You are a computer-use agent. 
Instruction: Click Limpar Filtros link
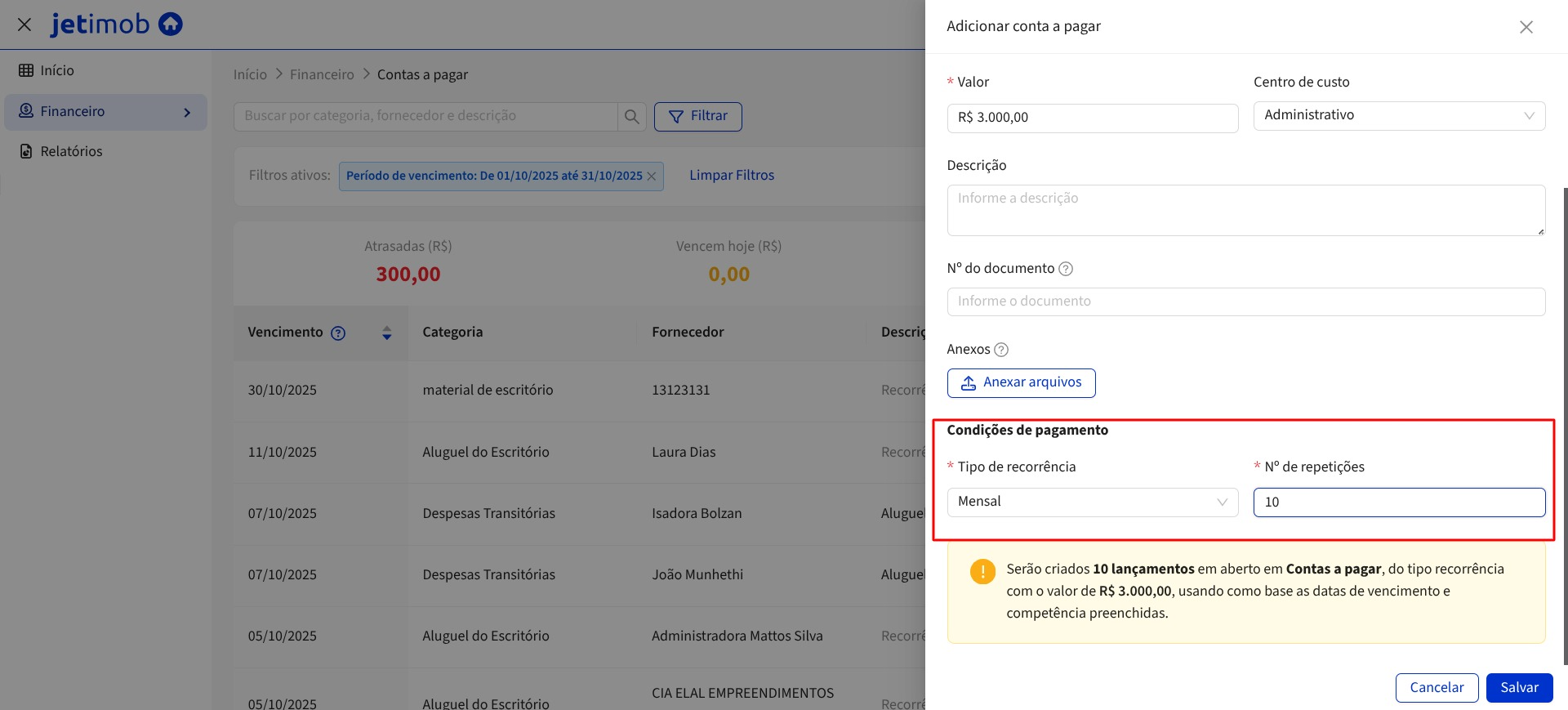click(732, 176)
